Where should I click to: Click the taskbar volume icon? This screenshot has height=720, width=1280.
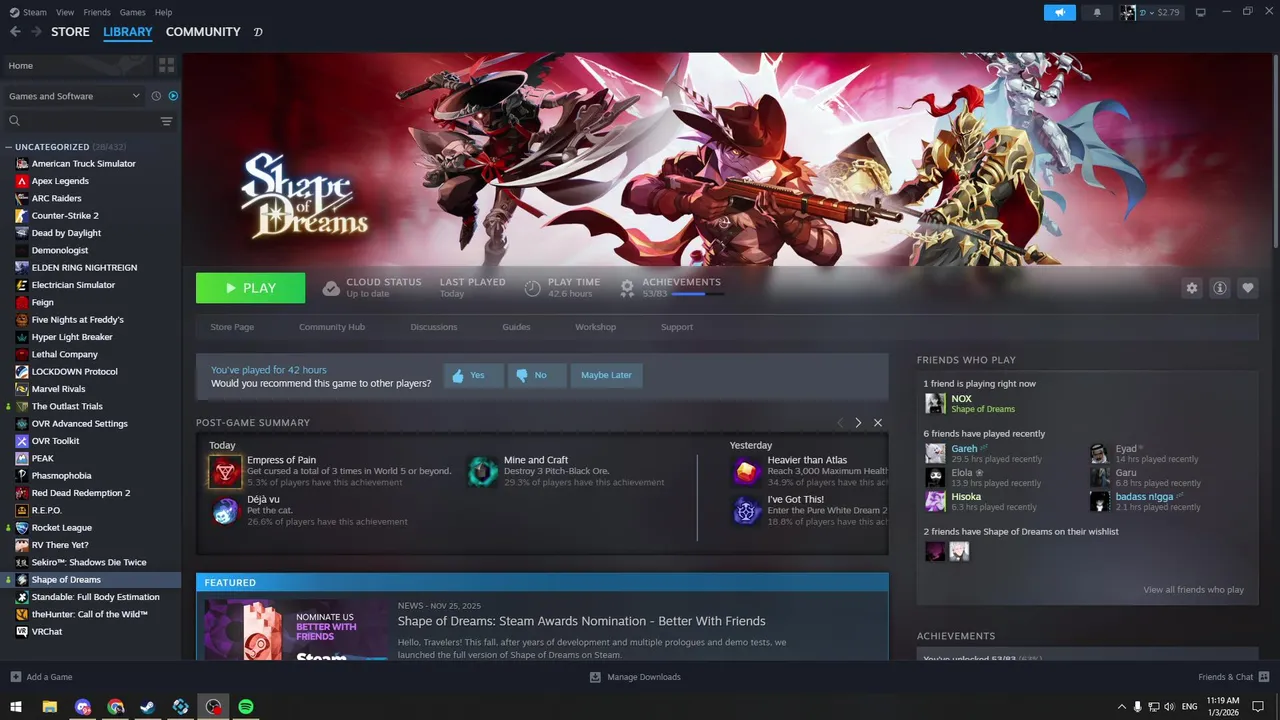point(1170,707)
